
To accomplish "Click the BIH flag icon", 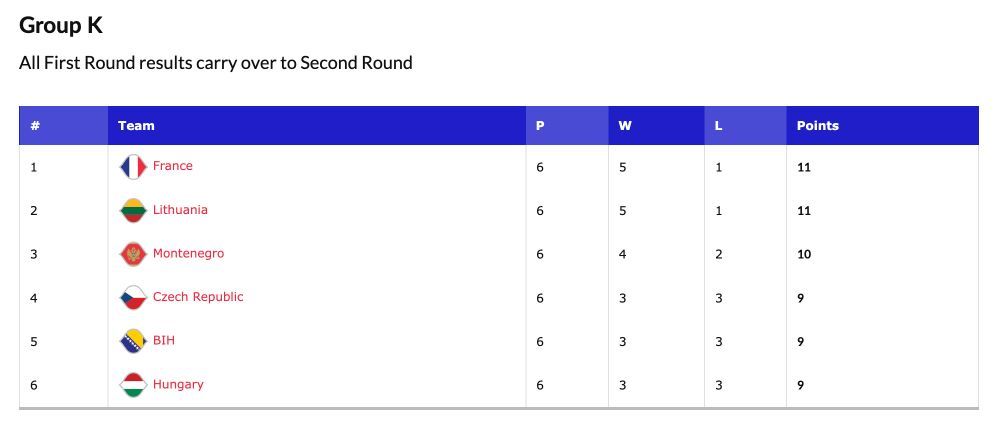I will click(x=133, y=341).
